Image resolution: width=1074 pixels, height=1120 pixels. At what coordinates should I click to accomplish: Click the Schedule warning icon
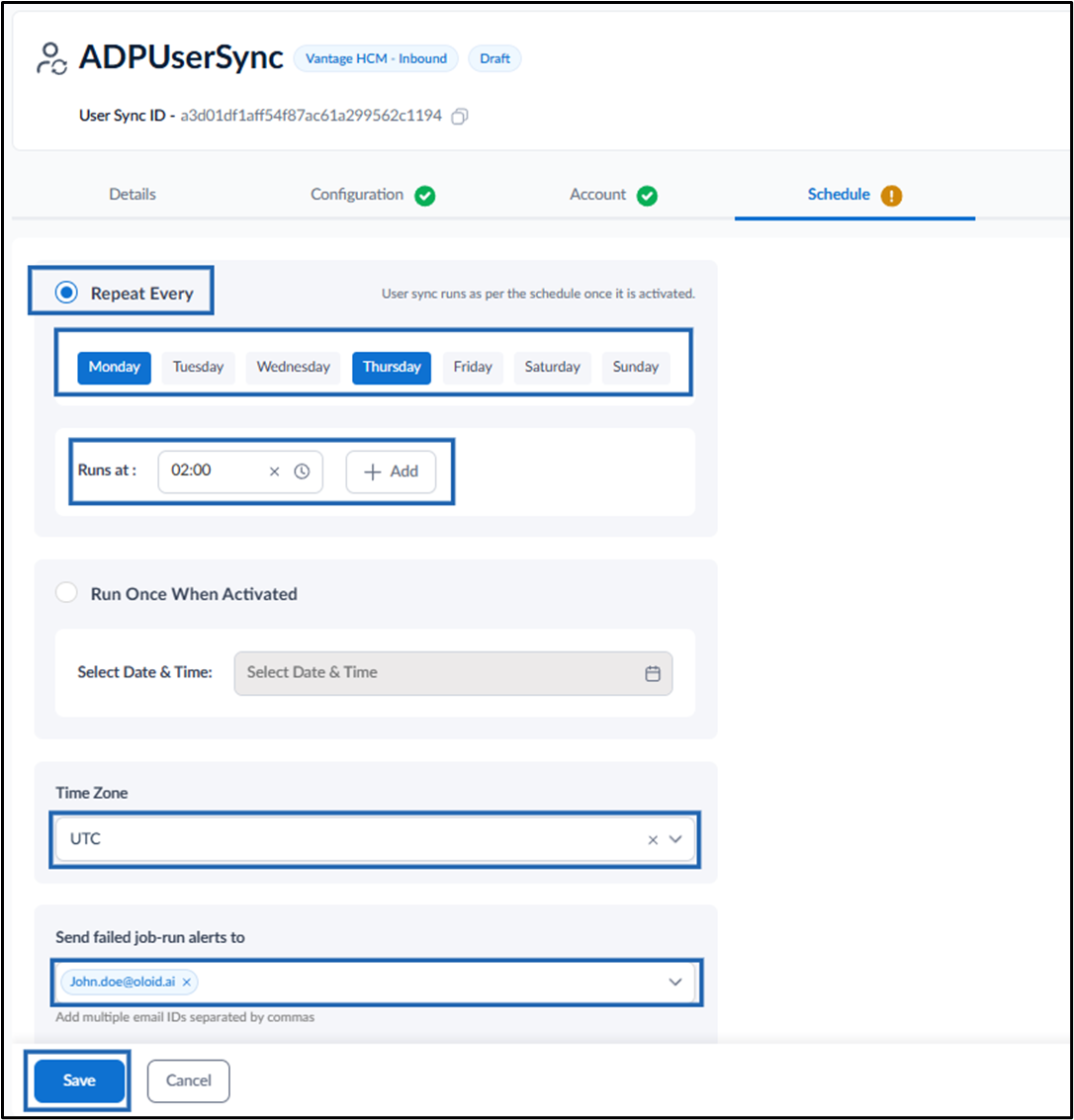click(x=891, y=196)
